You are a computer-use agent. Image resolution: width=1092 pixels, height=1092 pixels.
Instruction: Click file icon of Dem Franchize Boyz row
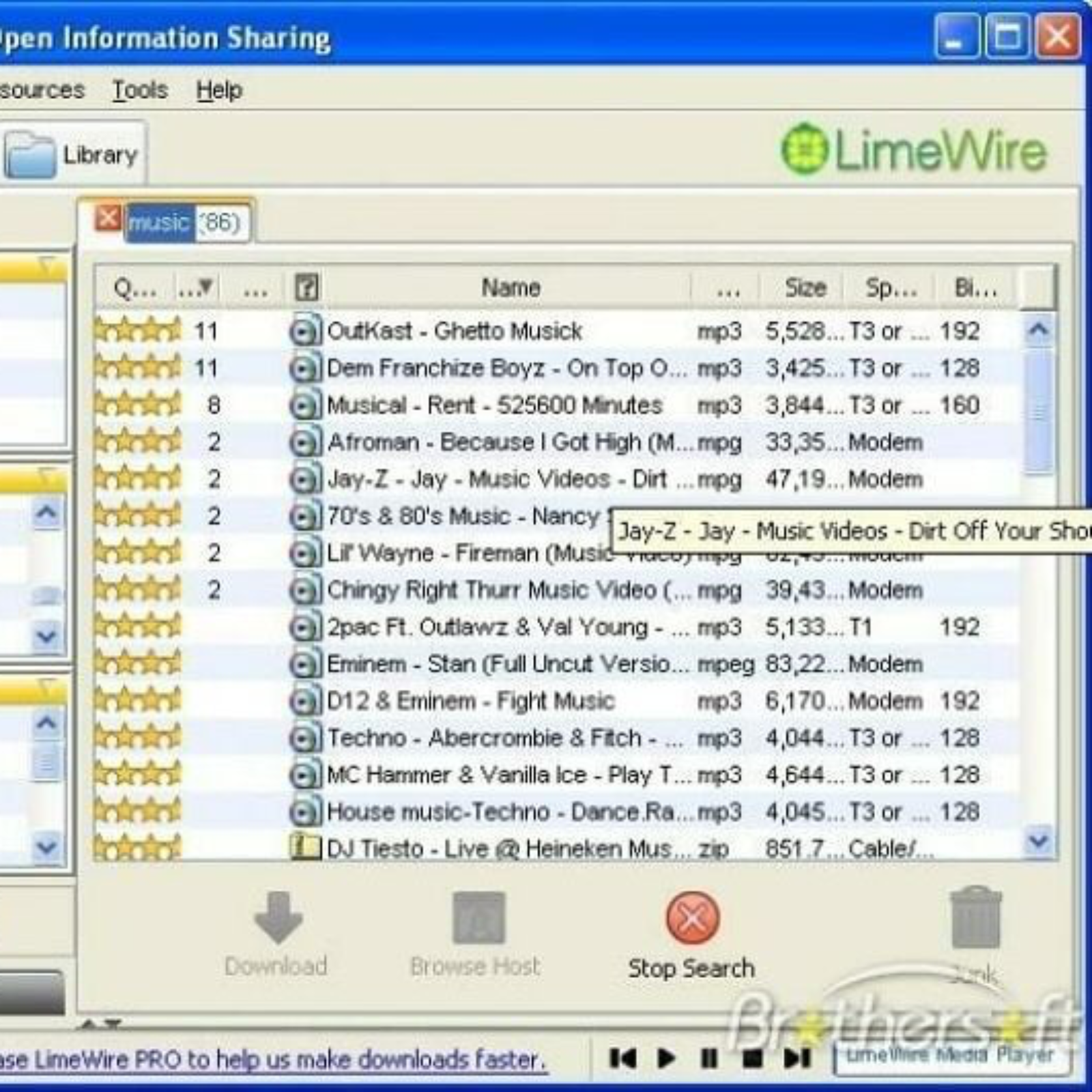(305, 369)
